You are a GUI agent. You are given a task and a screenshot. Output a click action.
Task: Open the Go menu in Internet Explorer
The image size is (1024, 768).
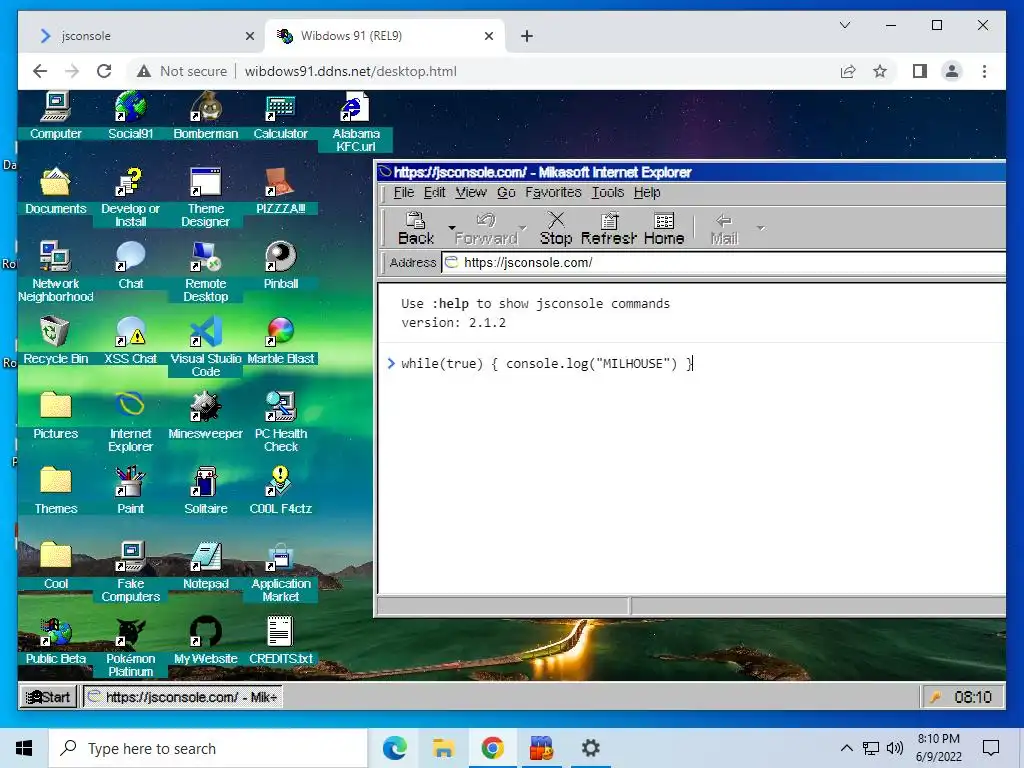[506, 193]
